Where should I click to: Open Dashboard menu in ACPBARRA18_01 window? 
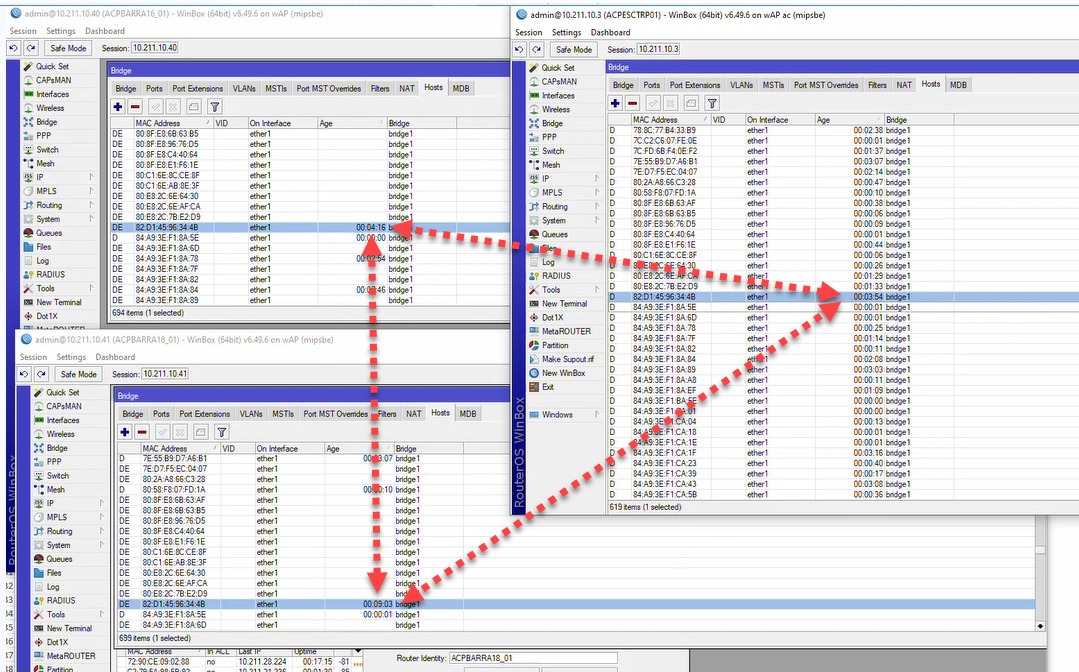tap(115, 357)
